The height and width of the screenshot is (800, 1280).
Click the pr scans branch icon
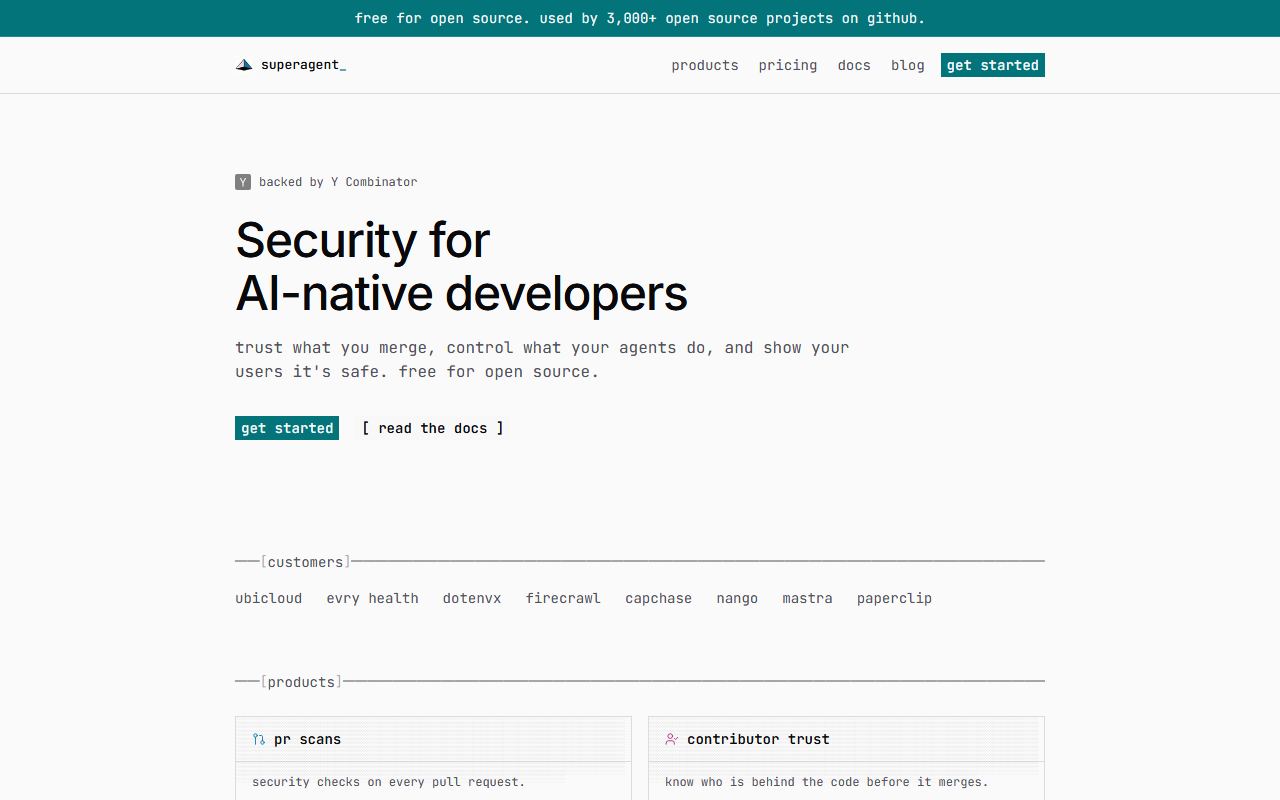pos(259,739)
